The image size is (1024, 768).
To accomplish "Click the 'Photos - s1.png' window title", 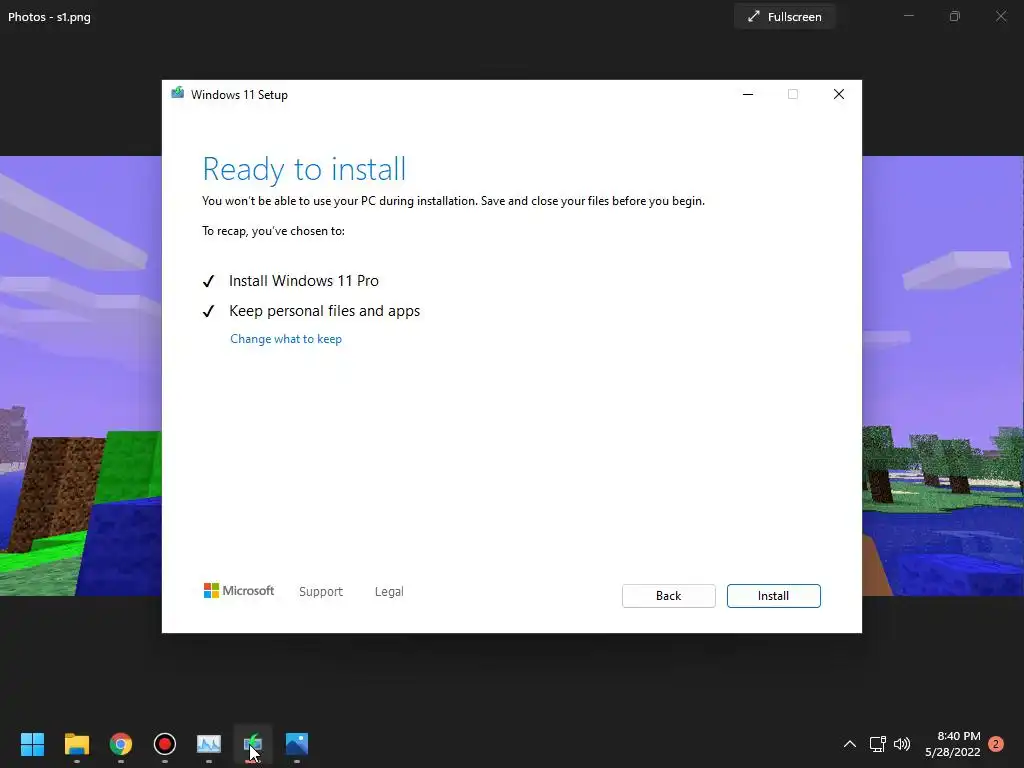I will pos(49,17).
